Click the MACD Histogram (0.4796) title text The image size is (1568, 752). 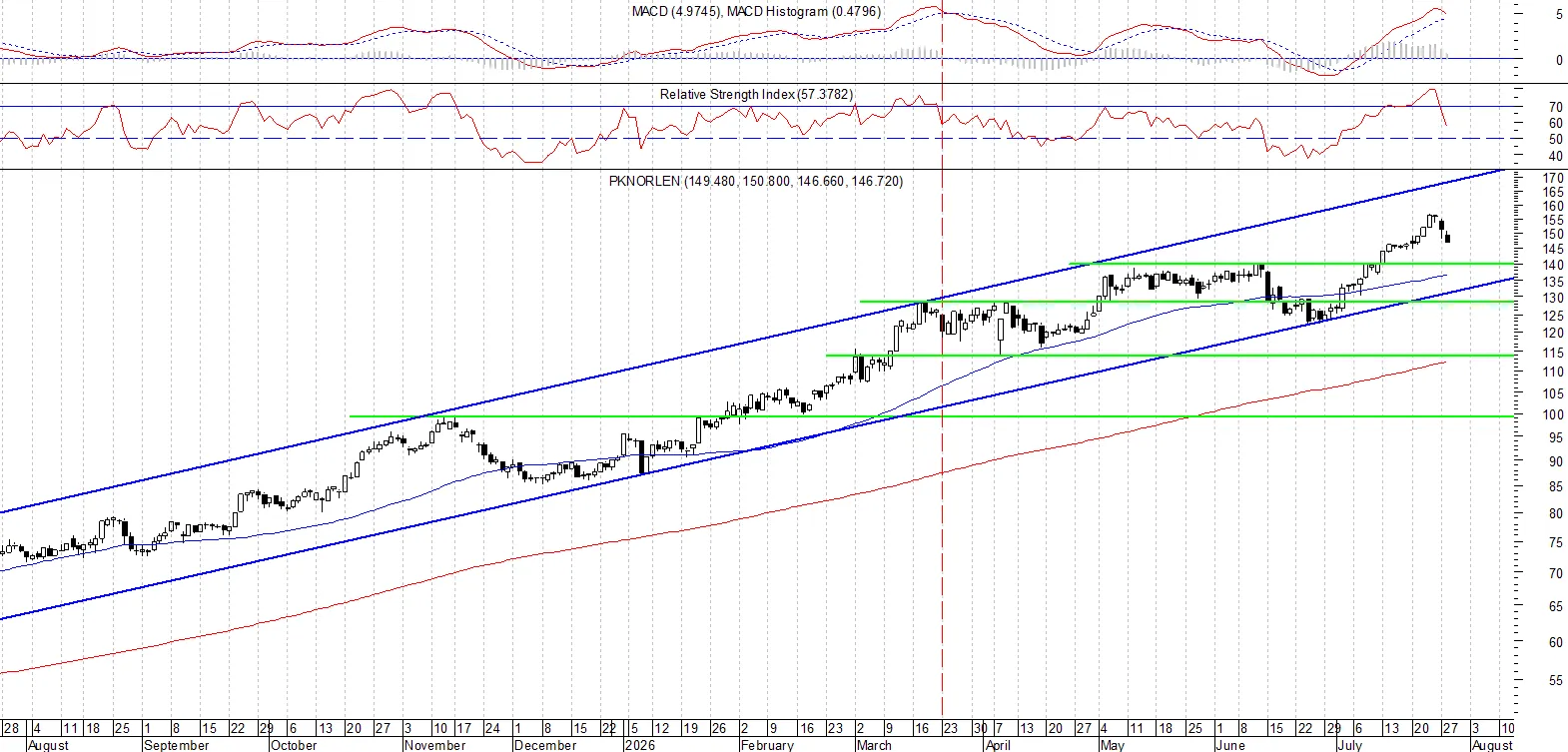tap(804, 12)
